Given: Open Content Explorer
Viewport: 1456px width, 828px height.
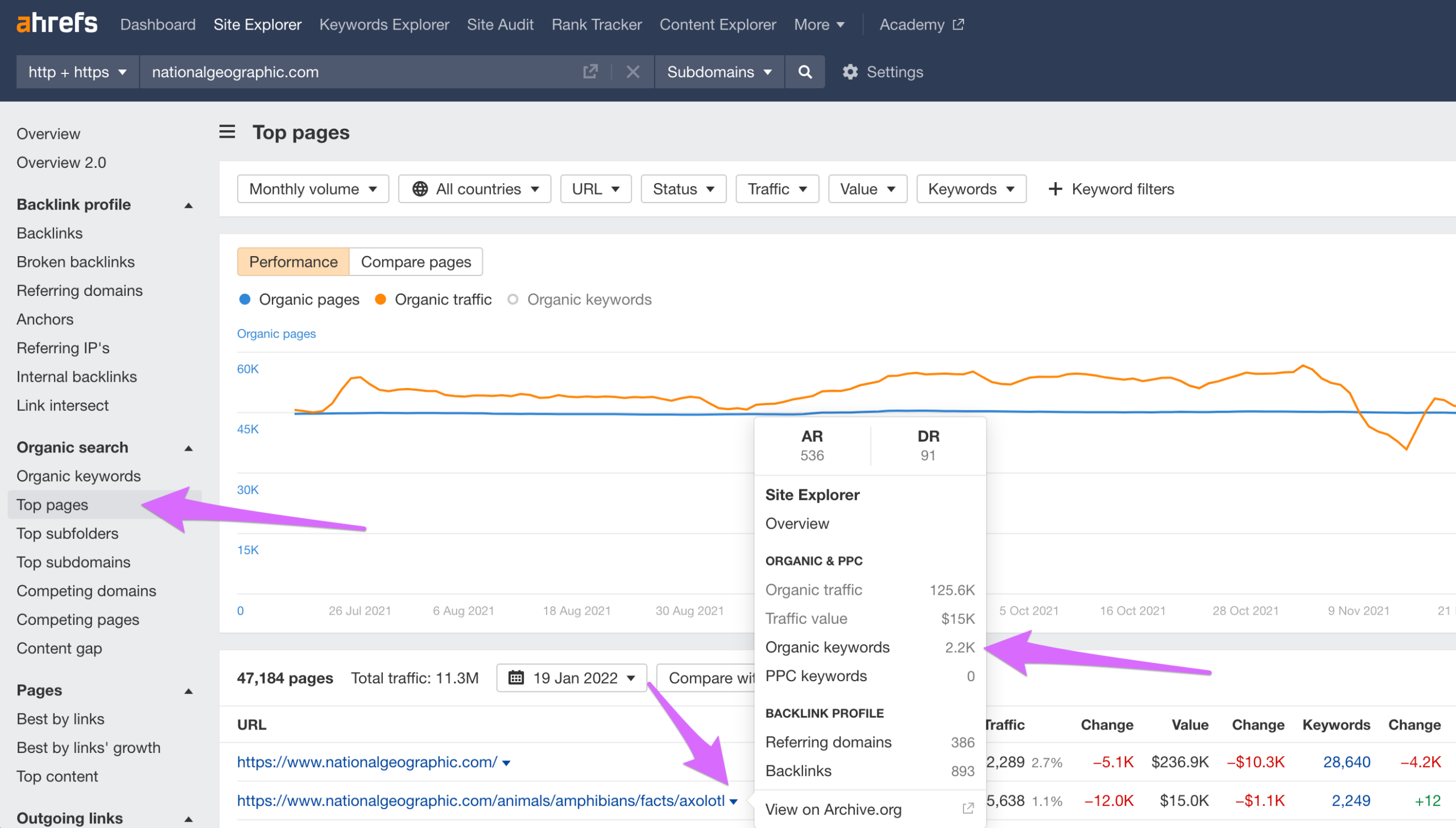Looking at the screenshot, I should [717, 24].
